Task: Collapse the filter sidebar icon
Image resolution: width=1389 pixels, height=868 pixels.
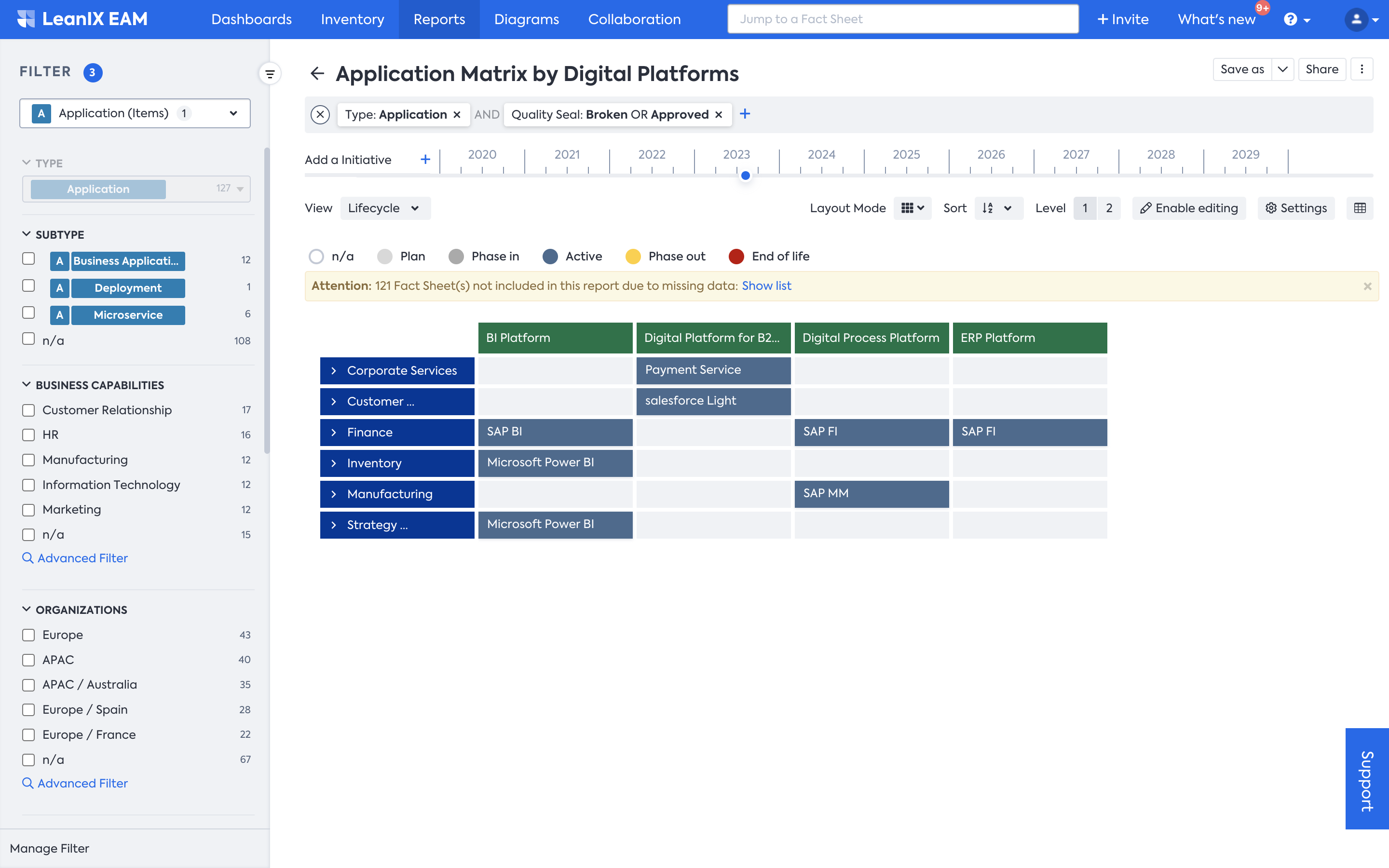Action: [270, 73]
